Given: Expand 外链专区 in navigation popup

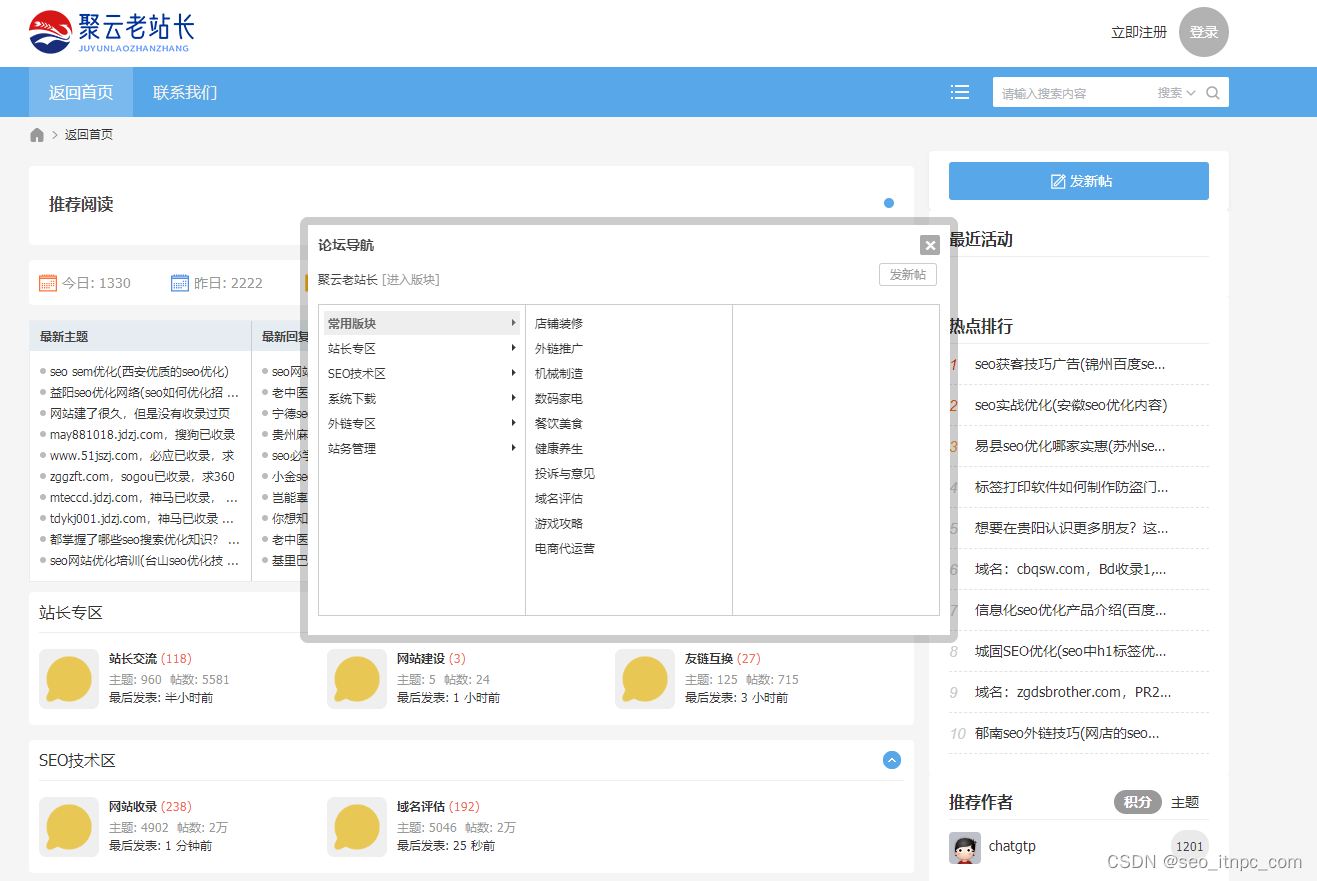Looking at the screenshot, I should (421, 423).
